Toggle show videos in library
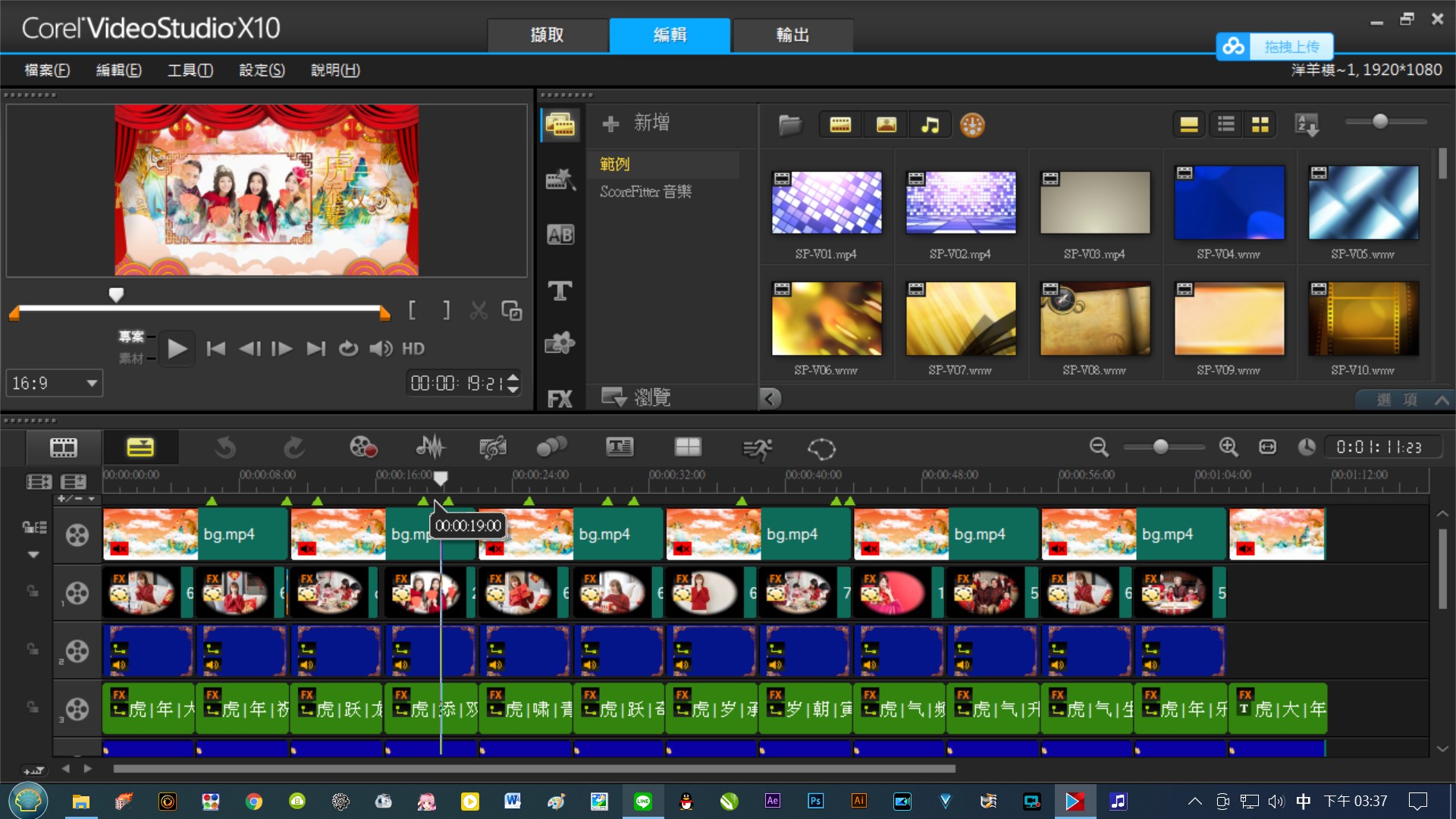1456x819 pixels. [x=840, y=124]
